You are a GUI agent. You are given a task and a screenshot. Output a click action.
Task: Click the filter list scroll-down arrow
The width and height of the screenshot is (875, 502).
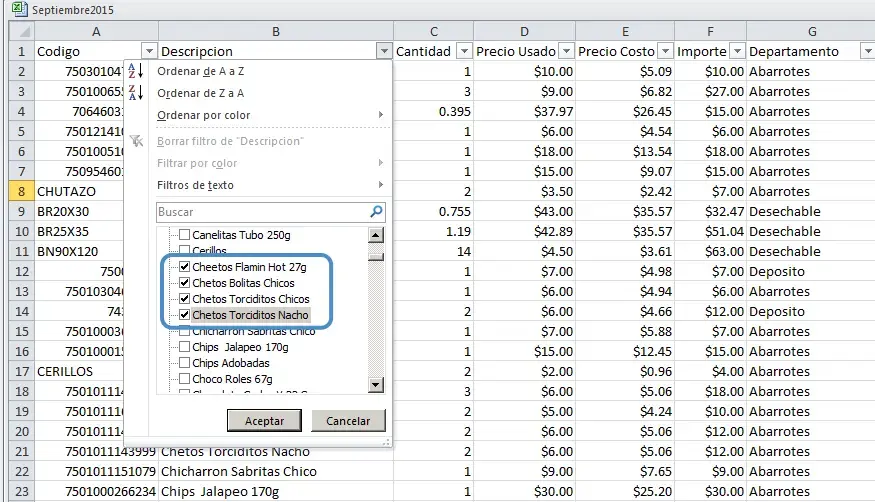[376, 384]
